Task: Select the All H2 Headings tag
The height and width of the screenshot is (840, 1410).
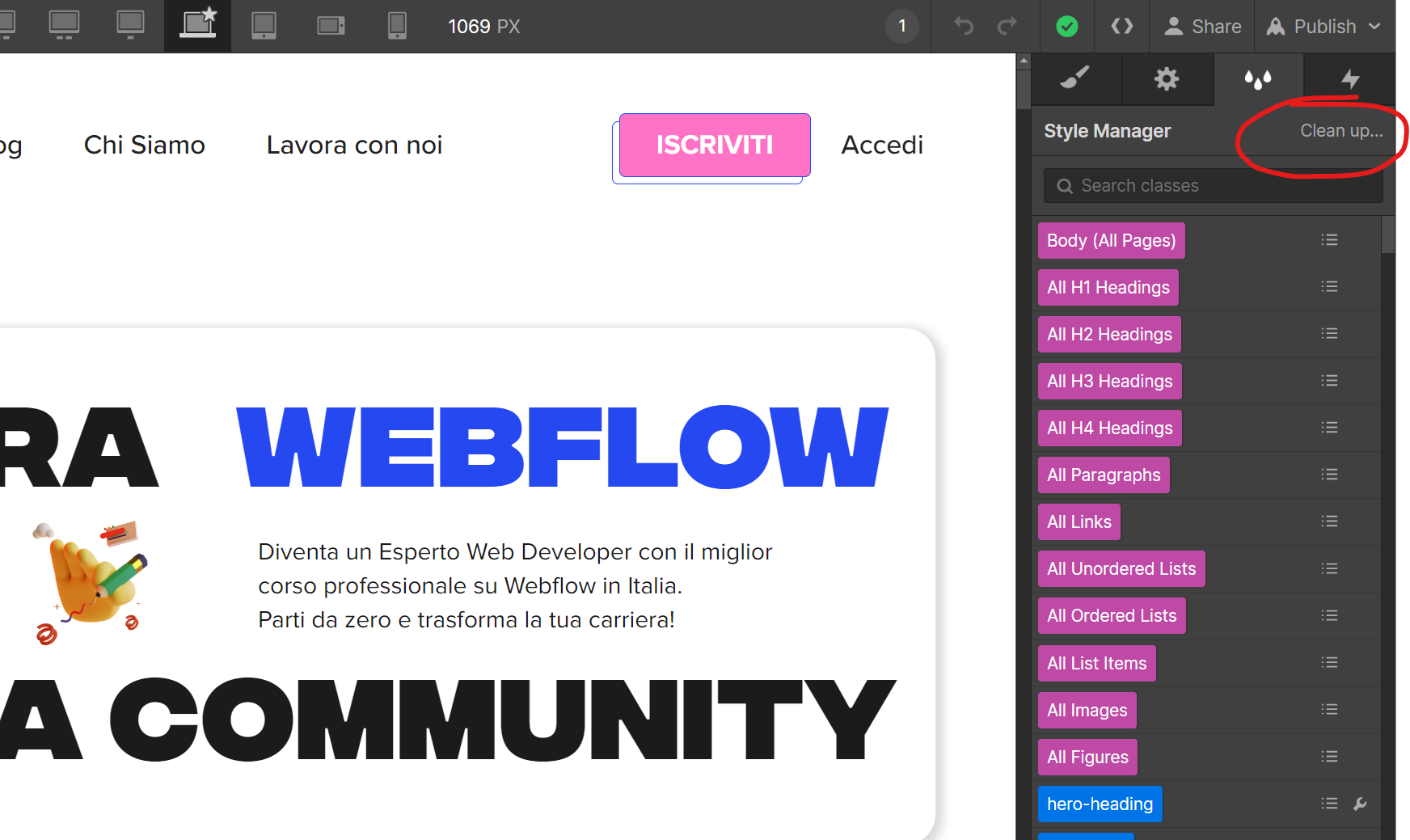Action: pyautogui.click(x=1109, y=335)
